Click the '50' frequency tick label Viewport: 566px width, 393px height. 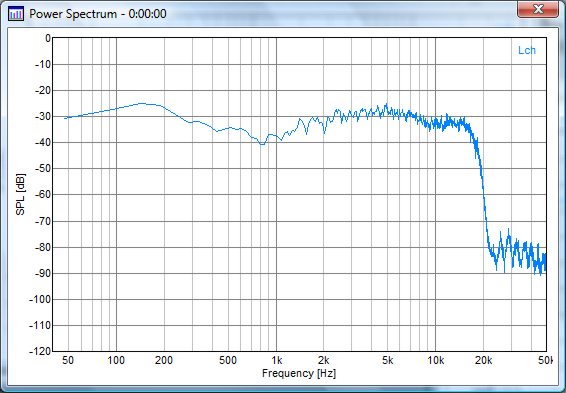coord(68,360)
